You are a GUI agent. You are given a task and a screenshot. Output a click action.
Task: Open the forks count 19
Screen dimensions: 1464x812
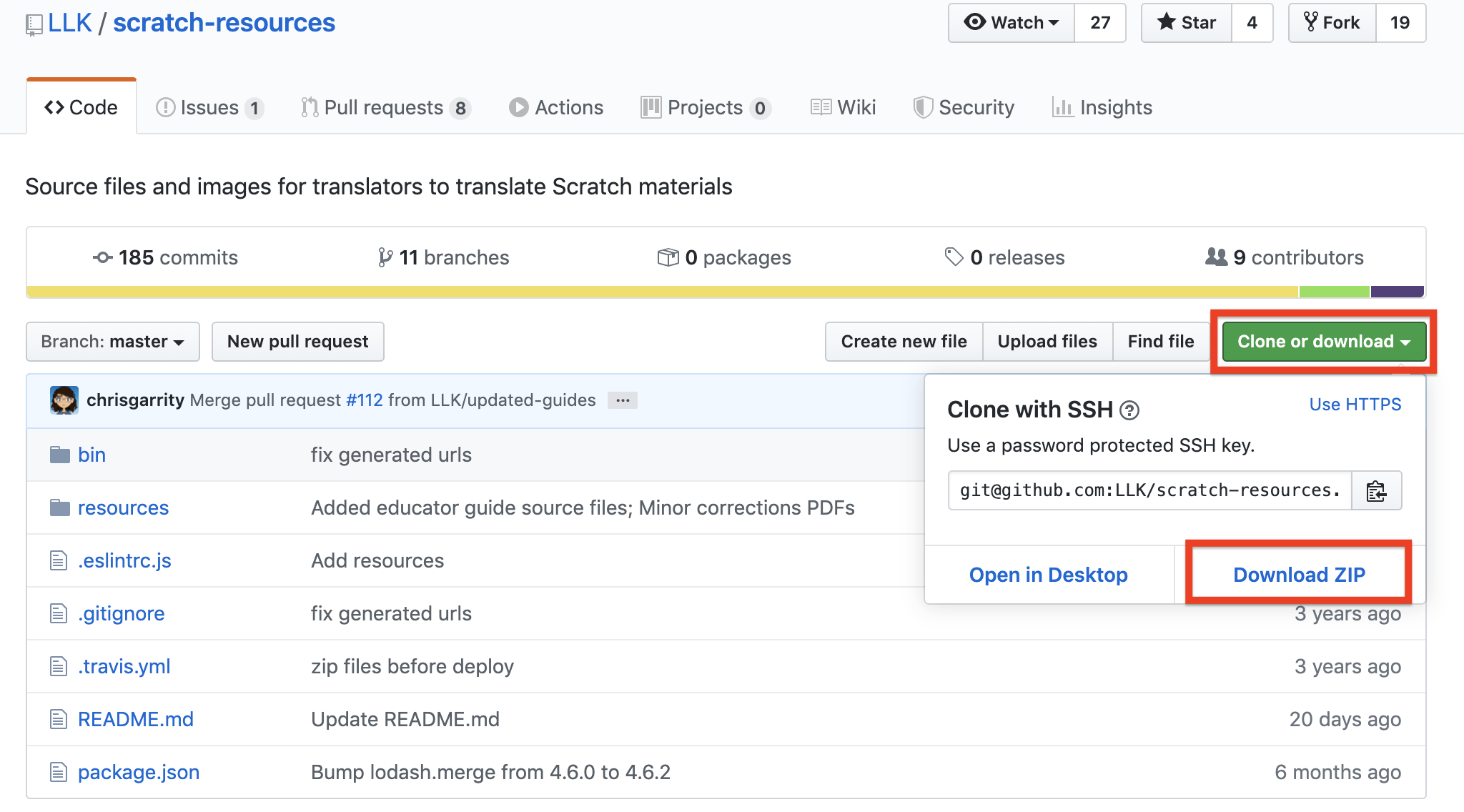coord(1400,23)
